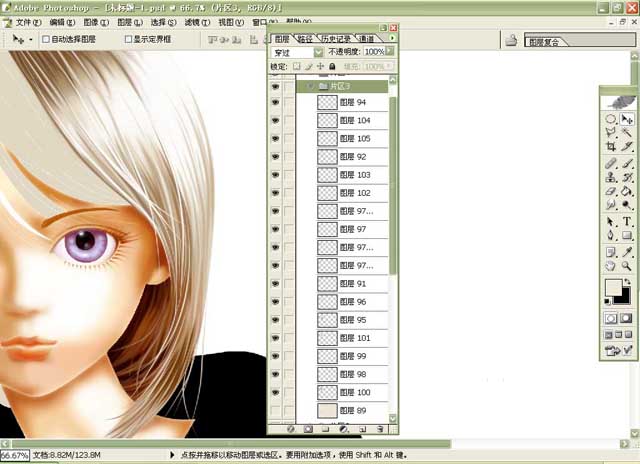Screen dimensions: 640x464
Task: Hide layer 图层 91 via eye icon
Action: tap(276, 284)
